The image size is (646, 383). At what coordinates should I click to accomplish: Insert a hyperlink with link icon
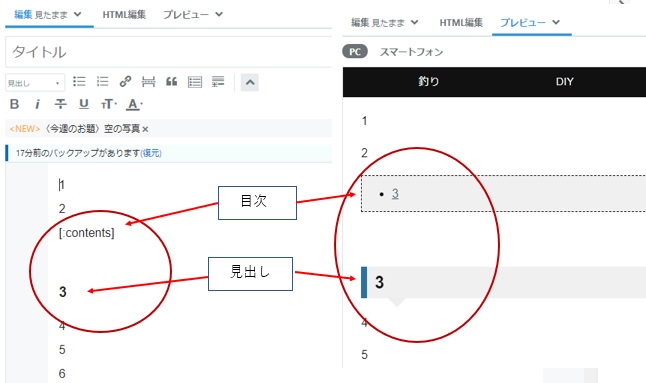click(125, 82)
